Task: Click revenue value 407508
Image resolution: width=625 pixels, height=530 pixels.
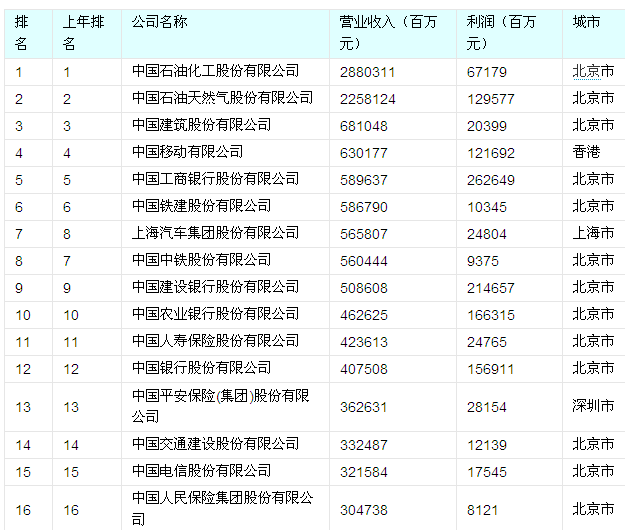Action: coord(364,369)
